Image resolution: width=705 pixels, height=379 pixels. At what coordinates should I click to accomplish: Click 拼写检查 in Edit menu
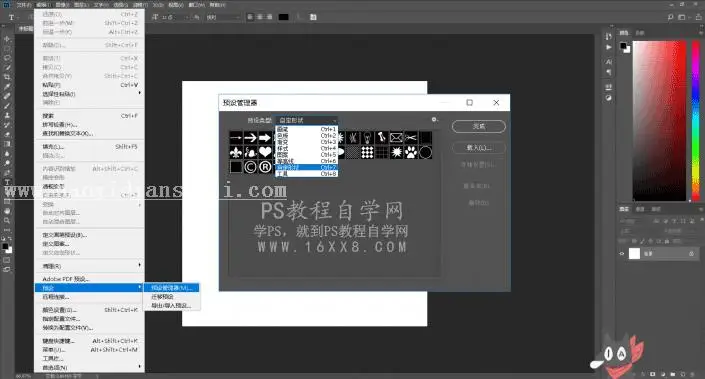(89, 125)
